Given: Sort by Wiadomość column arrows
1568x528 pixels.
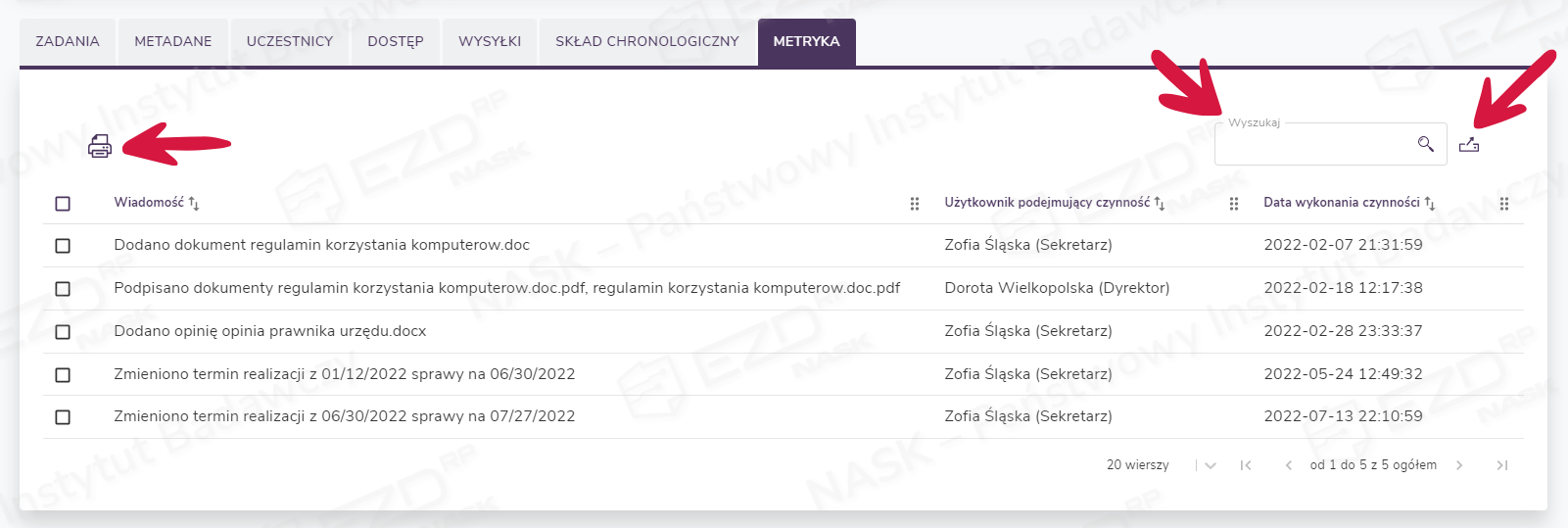Looking at the screenshot, I should [x=194, y=204].
